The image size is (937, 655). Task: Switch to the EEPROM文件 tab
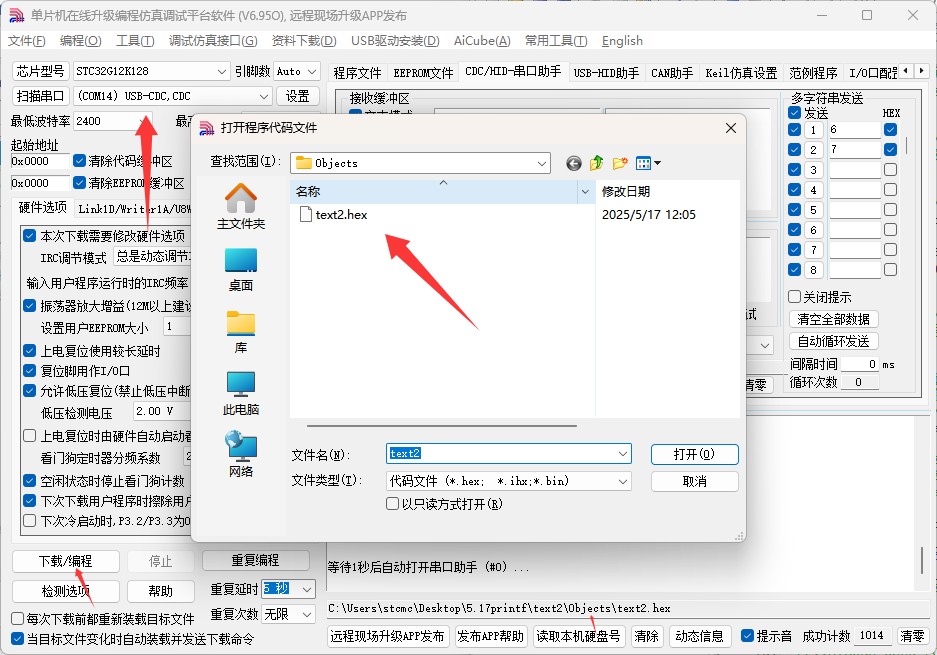[x=423, y=73]
